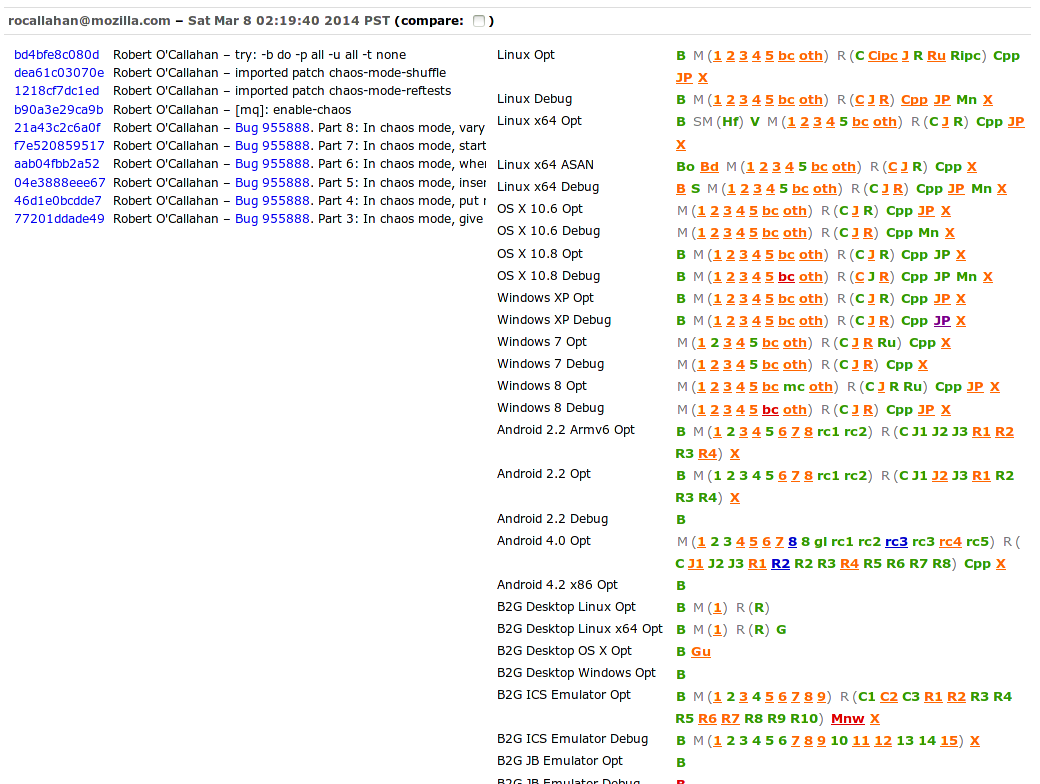Select job 11 in B2G ICS Emulator Debug row
1040x784 pixels.
[861, 740]
